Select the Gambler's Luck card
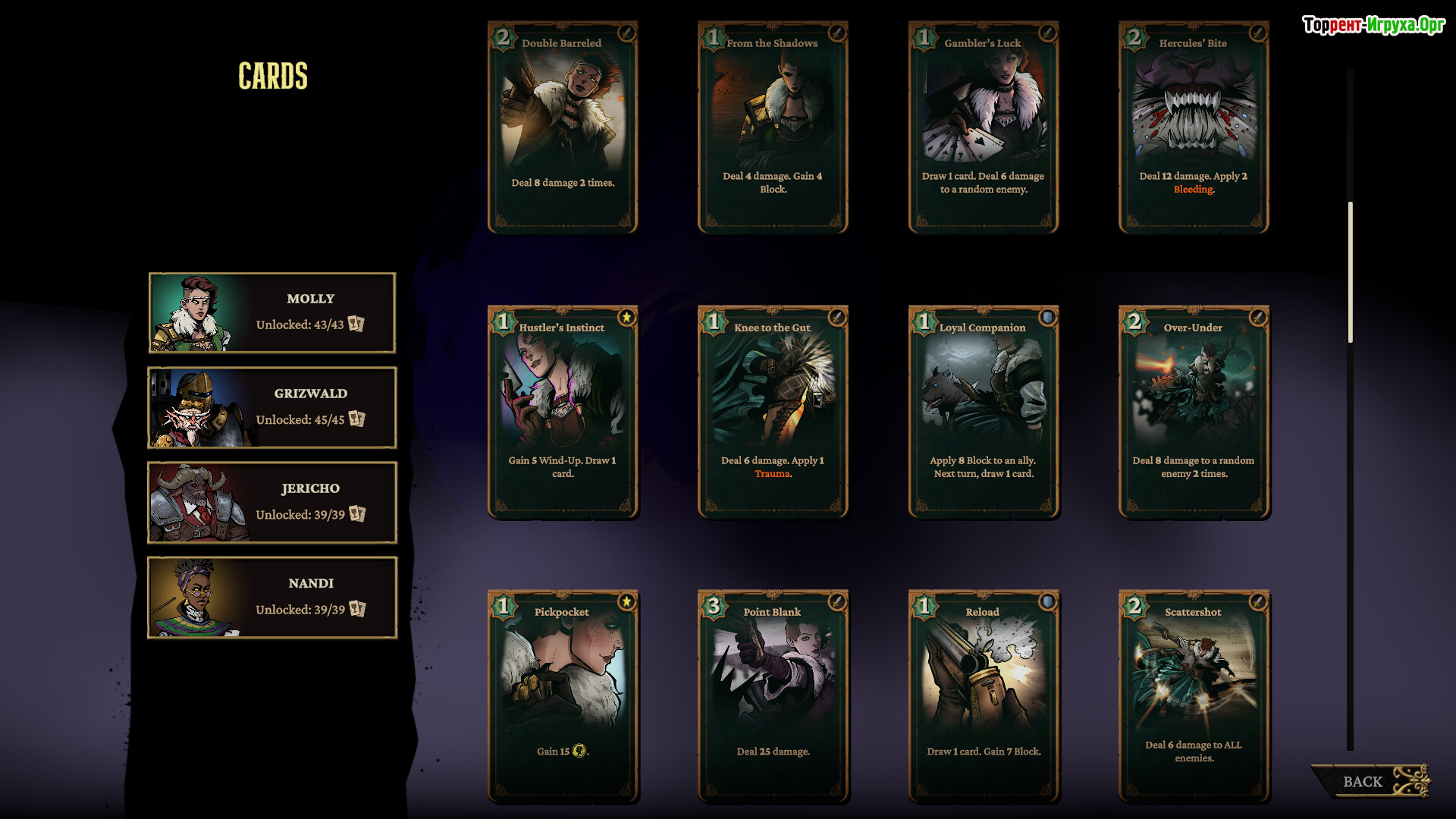Viewport: 1456px width, 819px height. tap(983, 127)
